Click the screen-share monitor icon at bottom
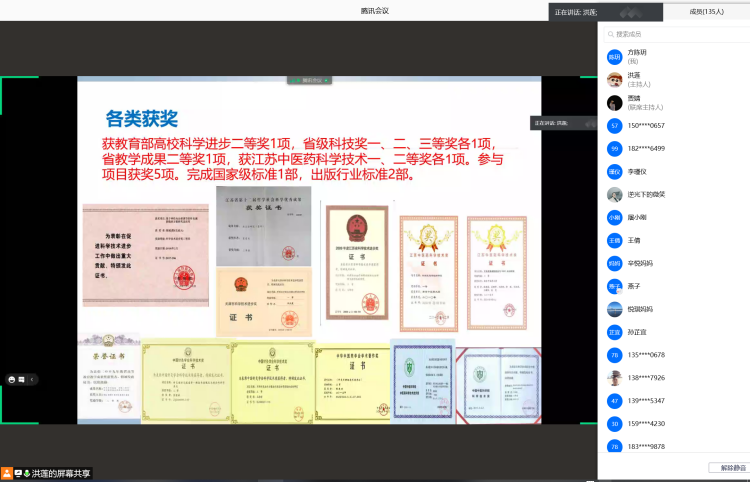This screenshot has height=482, width=750. 18,473
